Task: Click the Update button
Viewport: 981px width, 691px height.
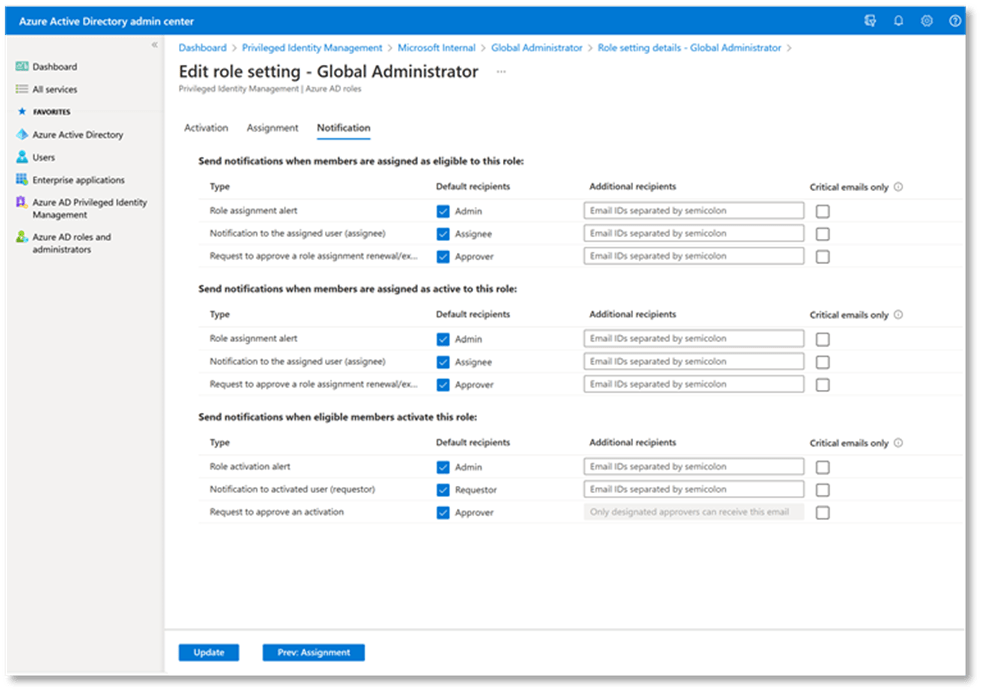Action: coord(209,653)
